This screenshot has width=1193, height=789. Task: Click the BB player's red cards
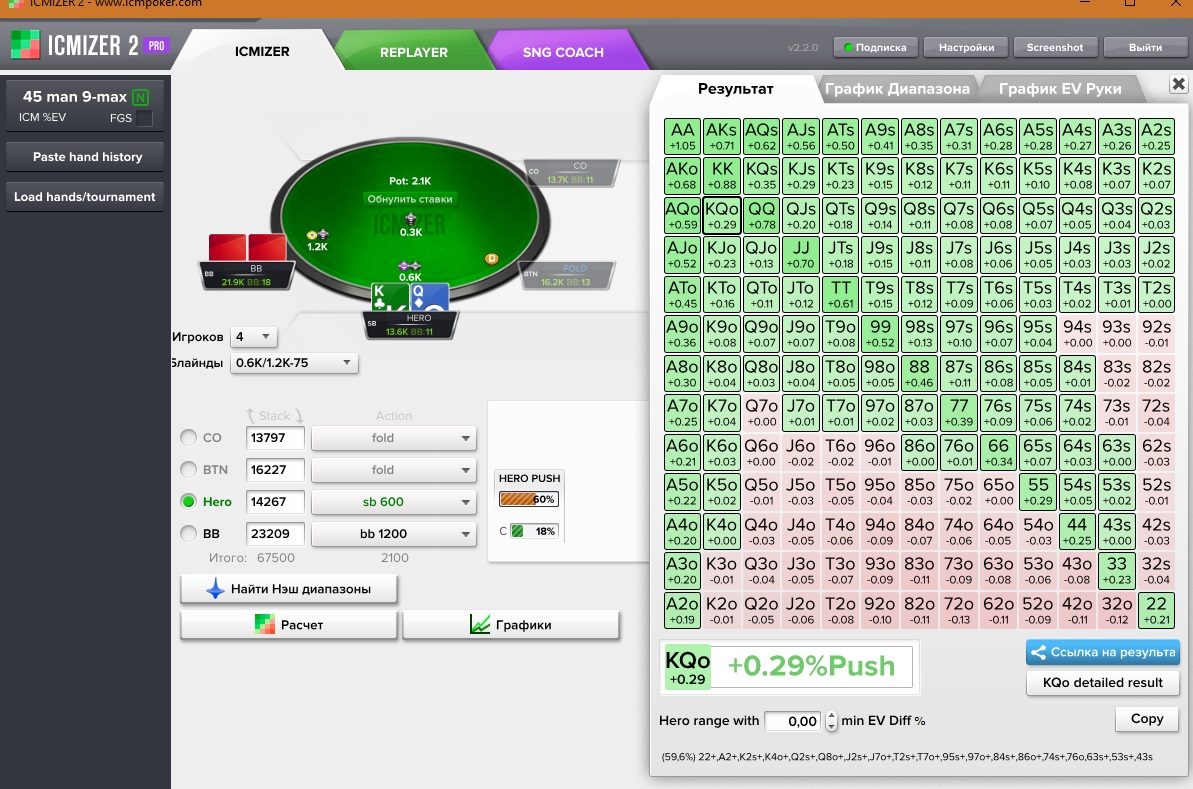(247, 247)
